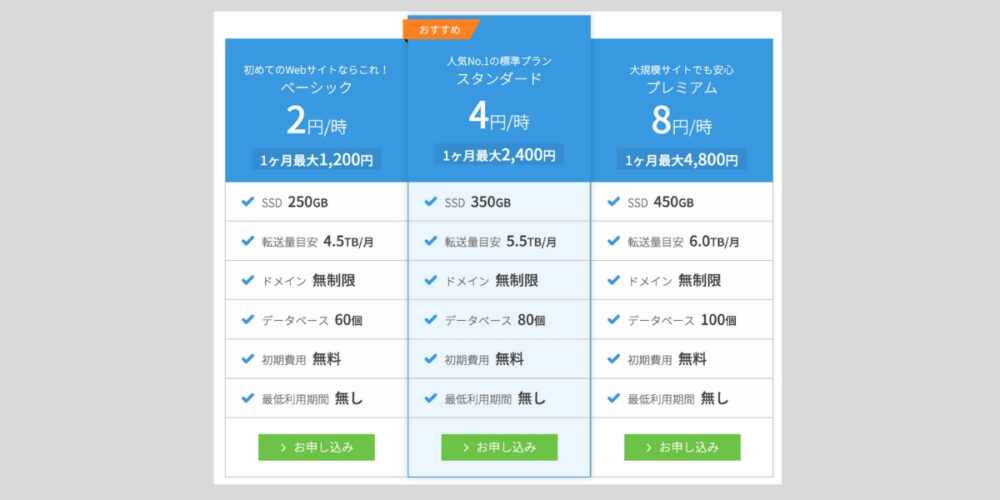Screen dimensions: 1000x500
Task: Click the 4.5TB/月 transfer value
Action: tap(348, 242)
